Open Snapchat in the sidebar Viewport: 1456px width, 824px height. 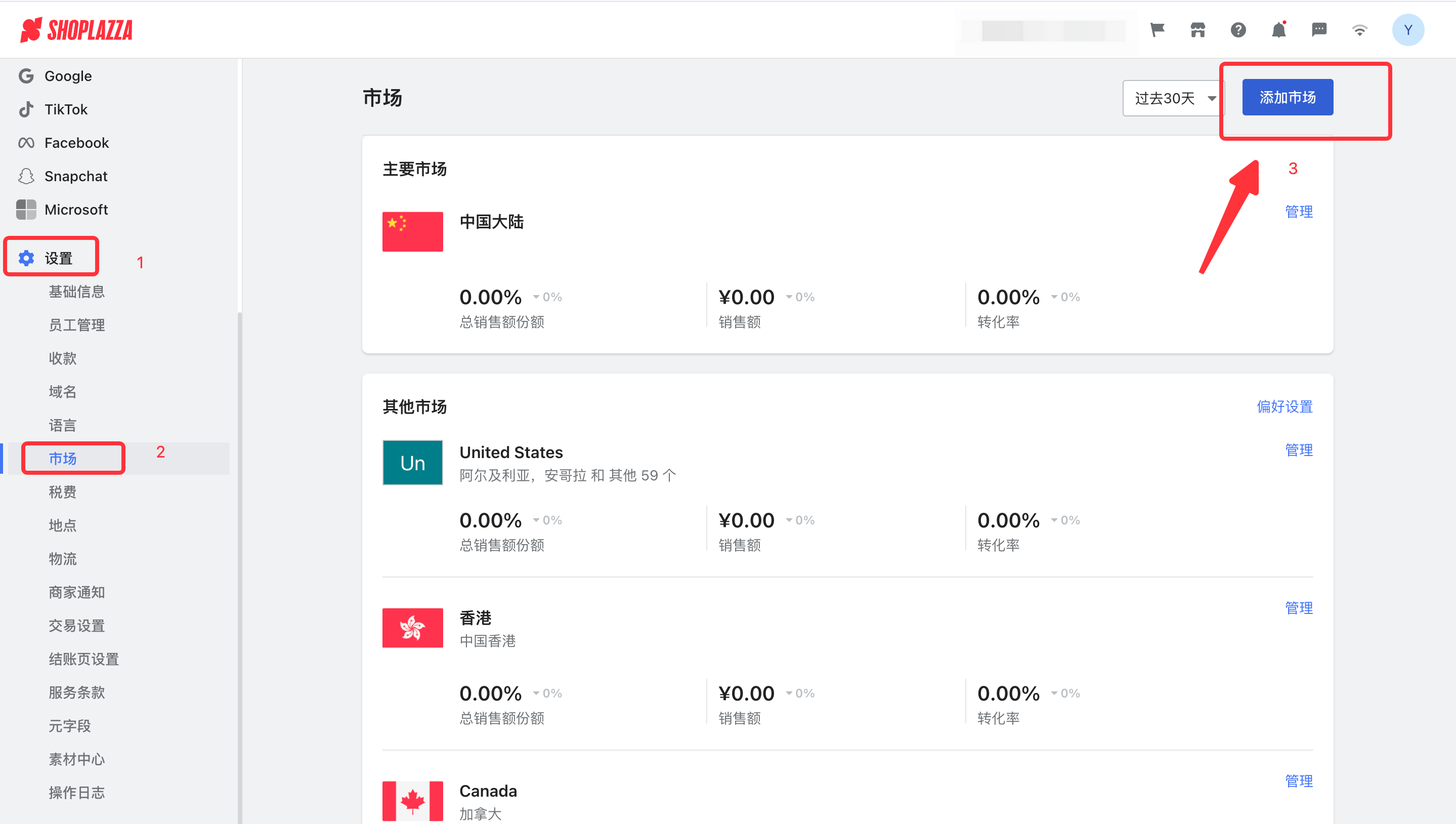click(75, 176)
